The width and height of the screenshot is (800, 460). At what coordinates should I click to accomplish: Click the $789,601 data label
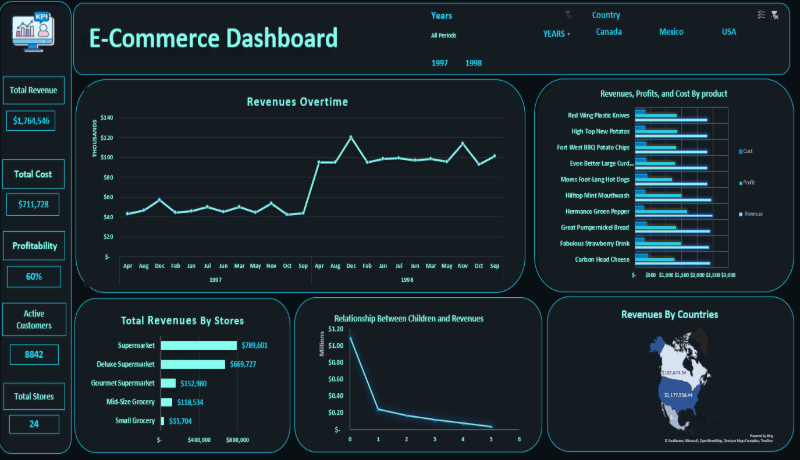click(254, 346)
